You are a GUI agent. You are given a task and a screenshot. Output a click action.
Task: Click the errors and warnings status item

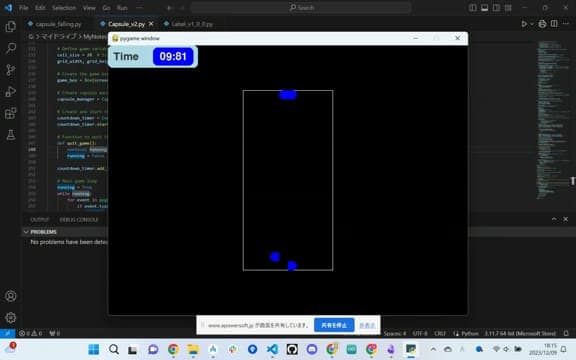31,333
